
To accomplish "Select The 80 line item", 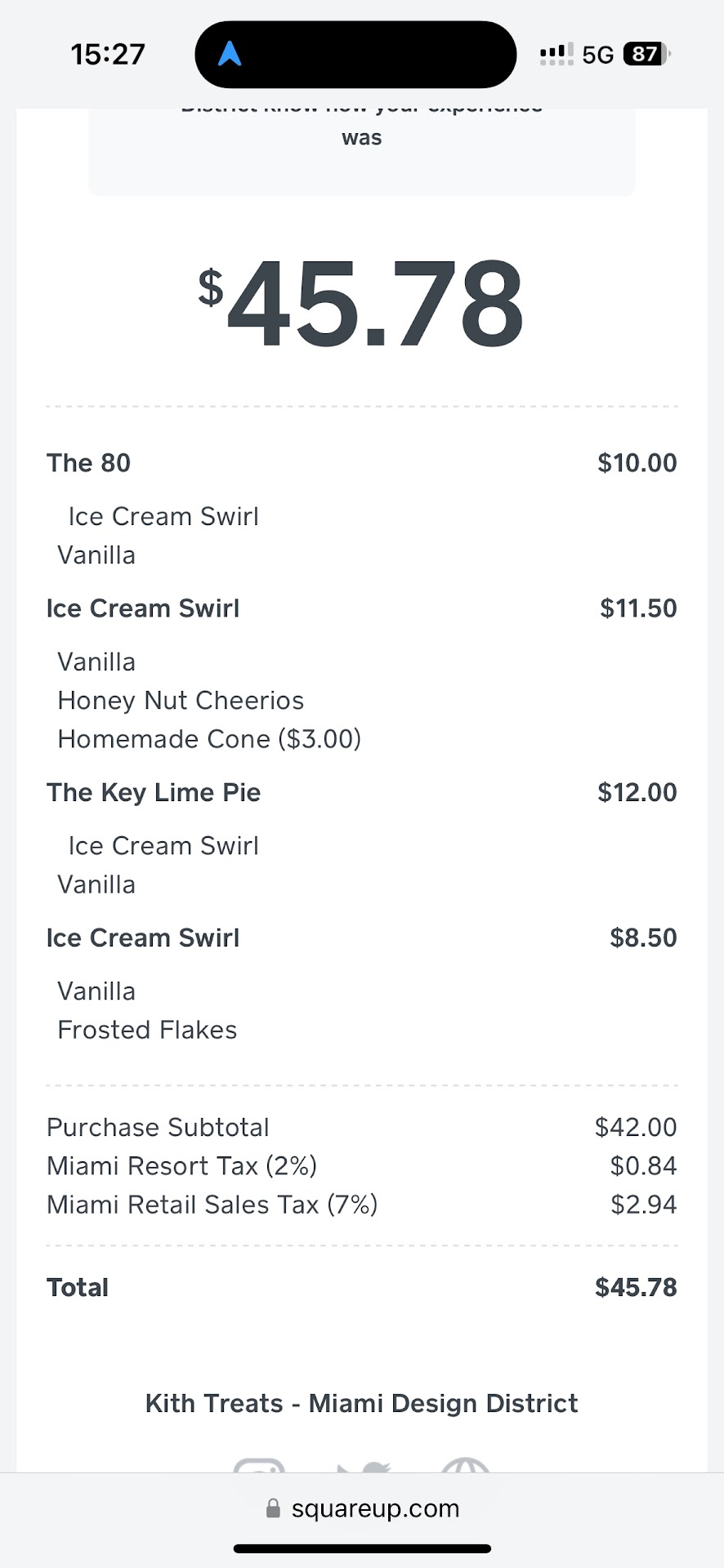I will point(89,463).
